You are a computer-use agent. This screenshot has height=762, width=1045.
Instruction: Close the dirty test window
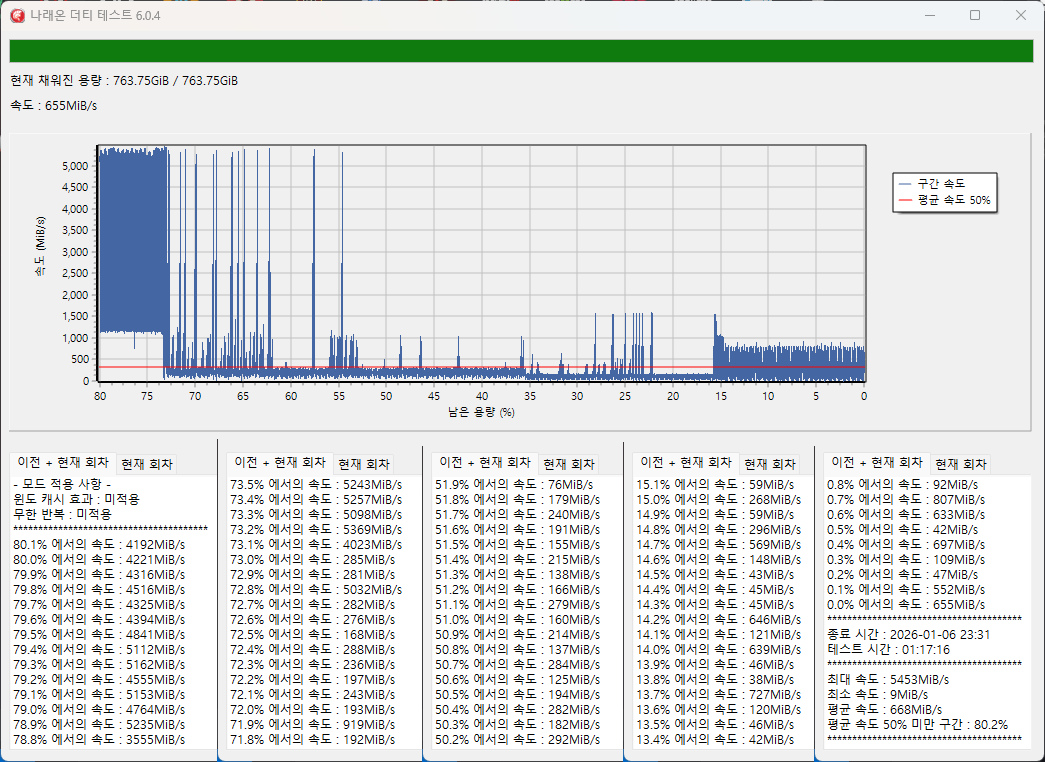1020,15
